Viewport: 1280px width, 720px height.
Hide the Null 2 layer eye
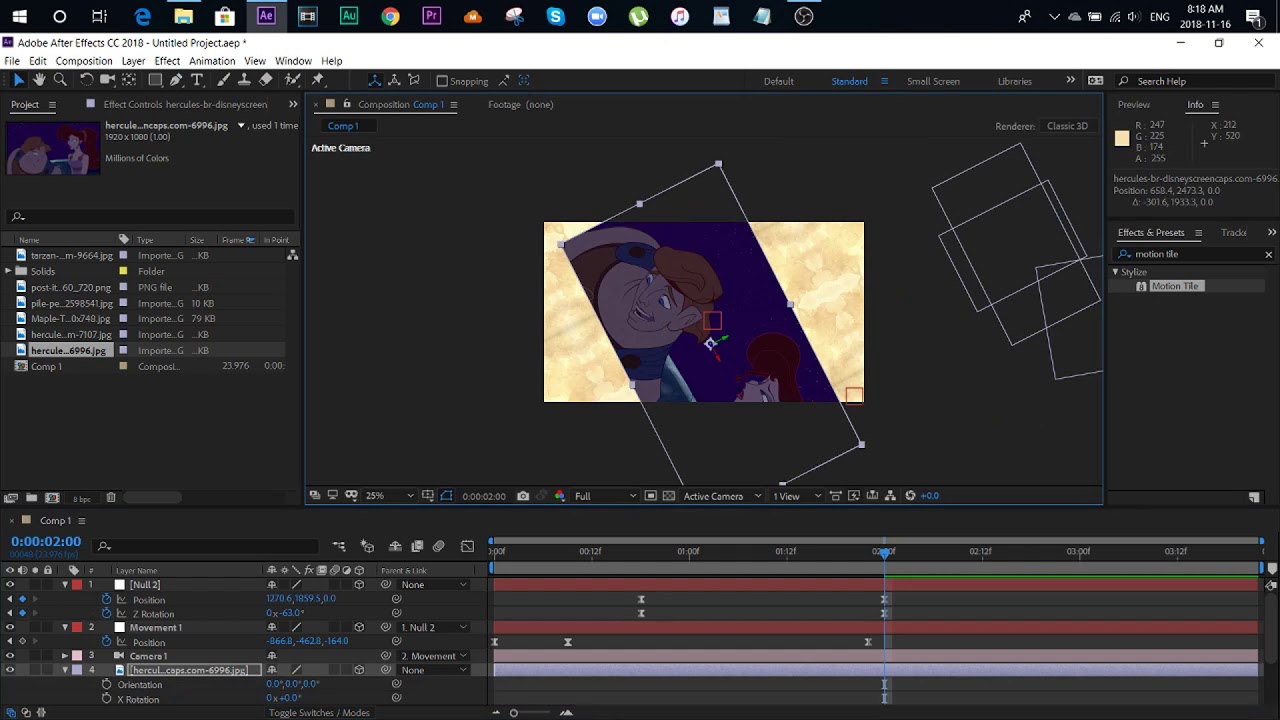10,585
